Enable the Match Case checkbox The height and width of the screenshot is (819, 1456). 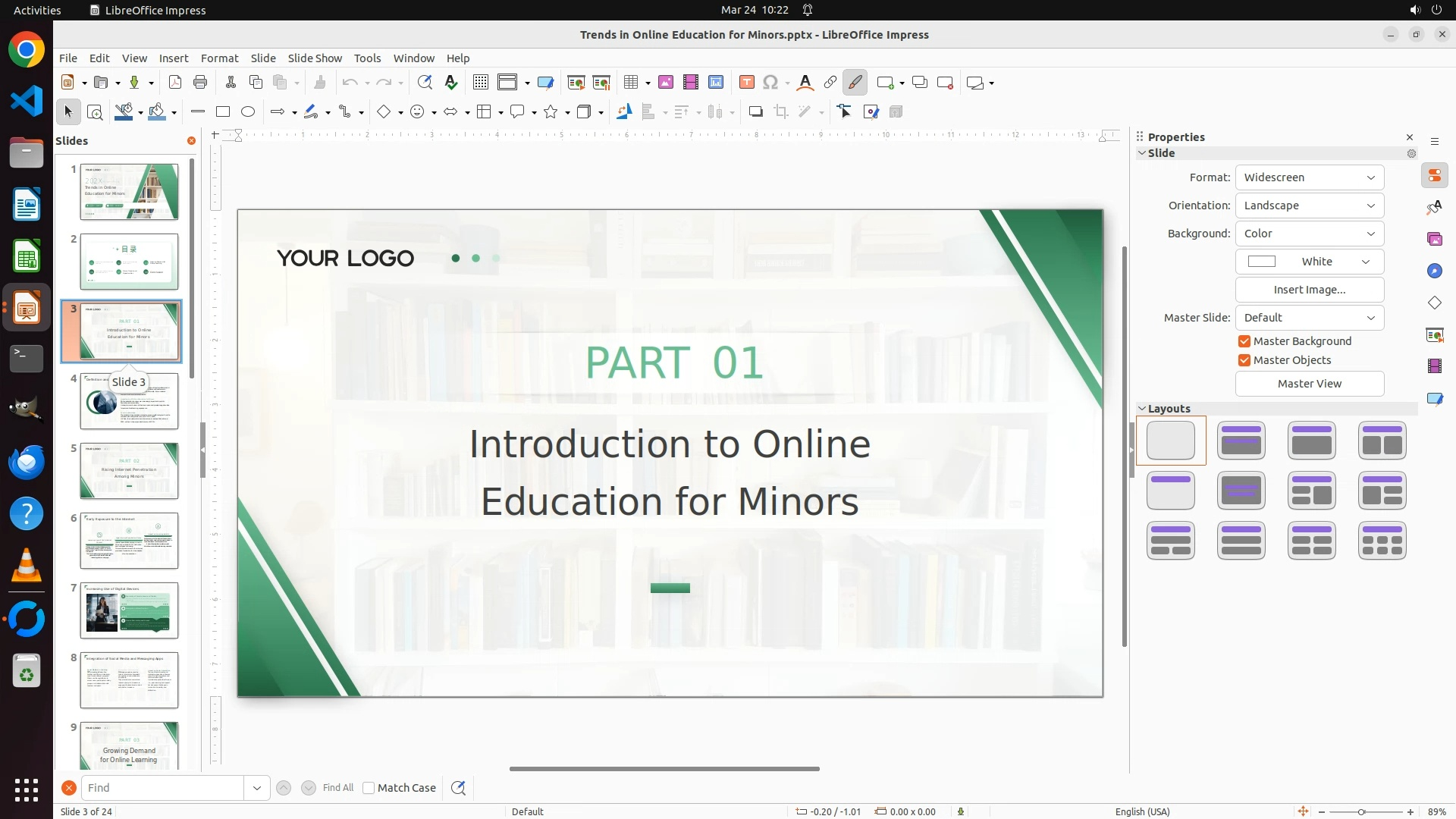369,788
